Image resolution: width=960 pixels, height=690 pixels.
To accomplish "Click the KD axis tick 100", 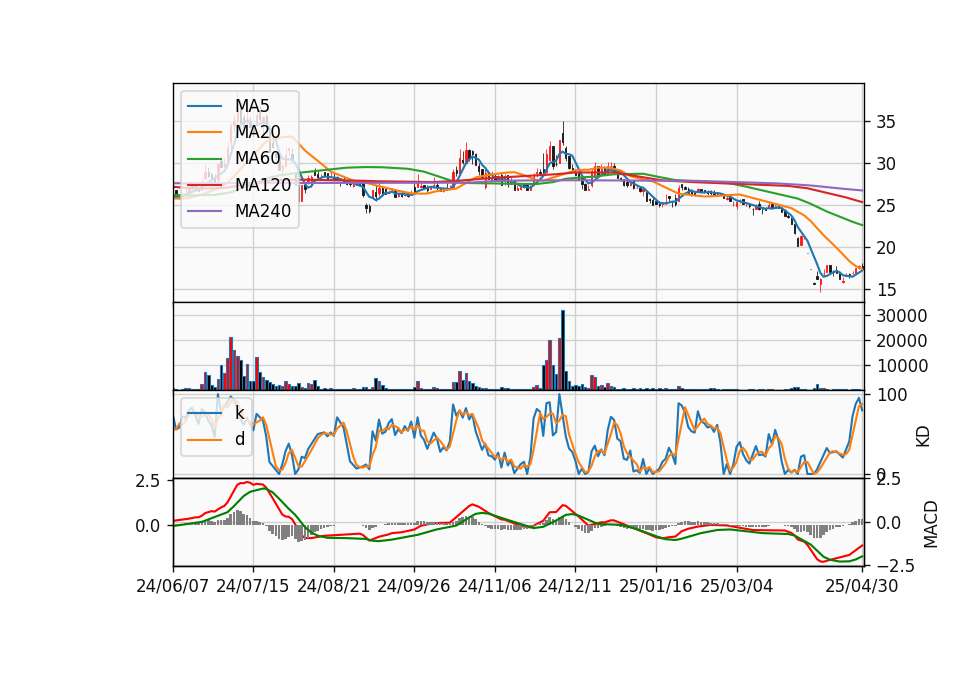I will (891, 395).
